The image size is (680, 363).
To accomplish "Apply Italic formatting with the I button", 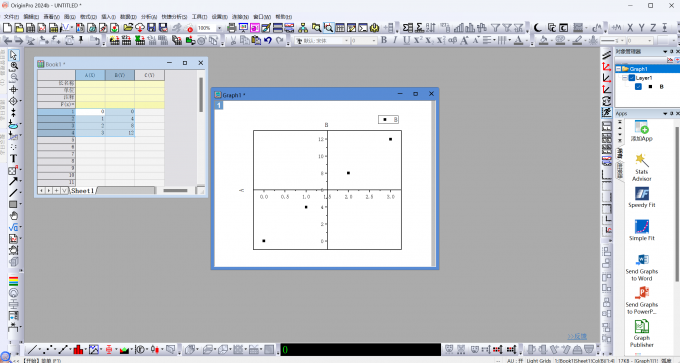I will (x=395, y=40).
